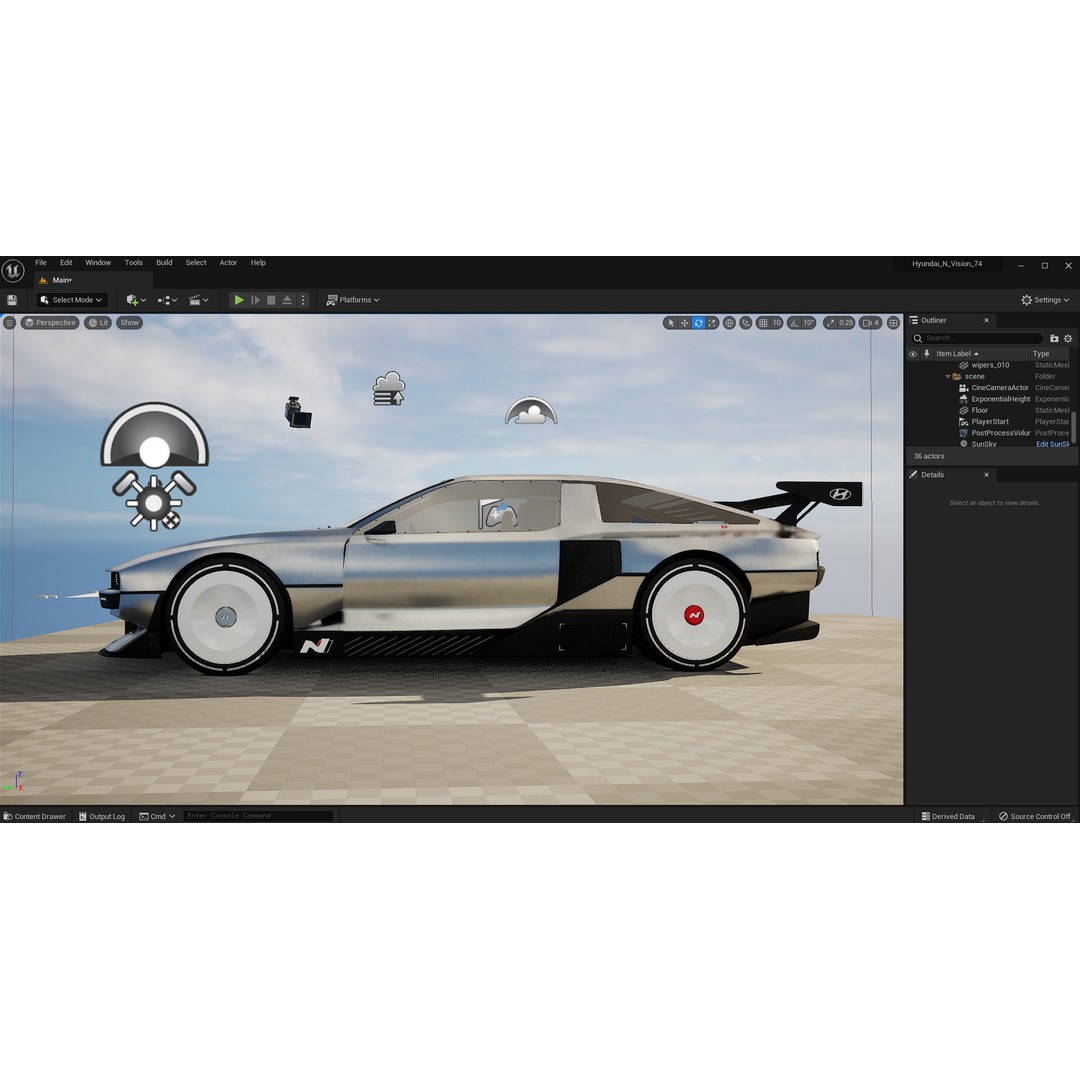Choose the rotate gizmo tool
1080x1080 pixels.
point(698,323)
